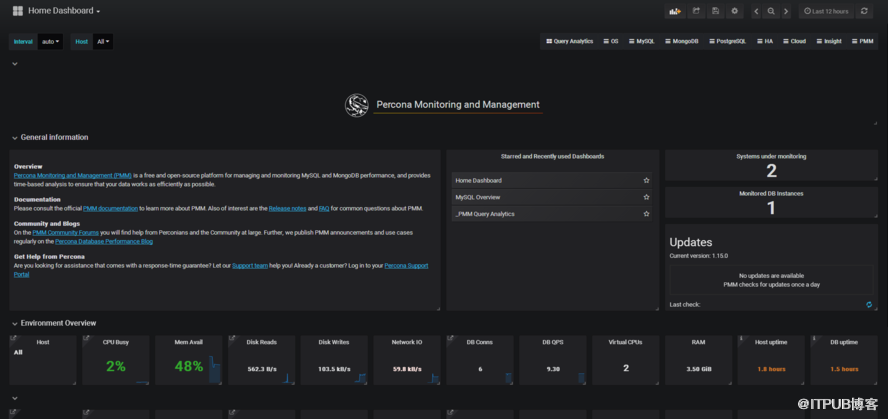
Task: Open the Cloud dashboards menu
Action: (794, 41)
